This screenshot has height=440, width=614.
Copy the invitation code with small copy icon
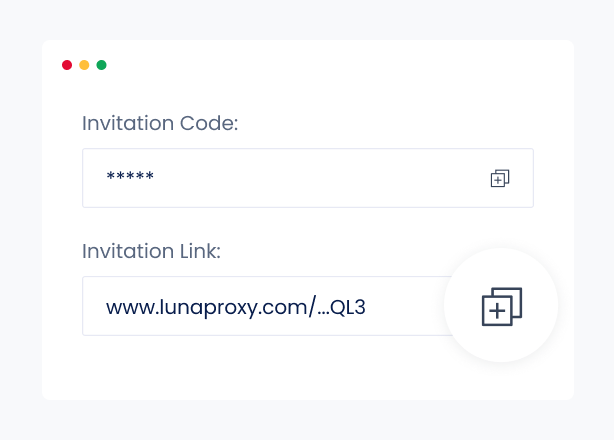click(x=500, y=178)
